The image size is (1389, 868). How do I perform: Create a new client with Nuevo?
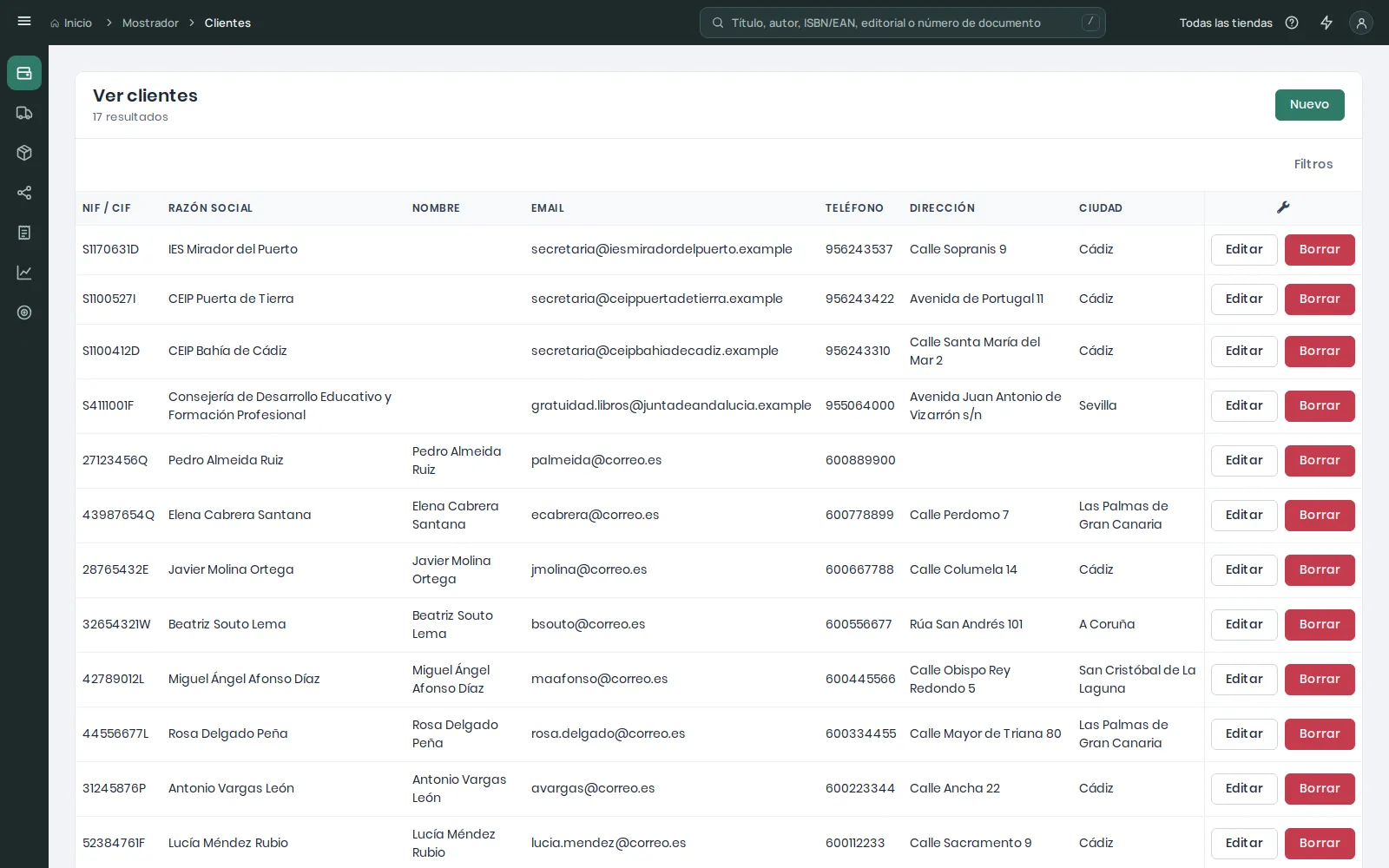(x=1309, y=105)
